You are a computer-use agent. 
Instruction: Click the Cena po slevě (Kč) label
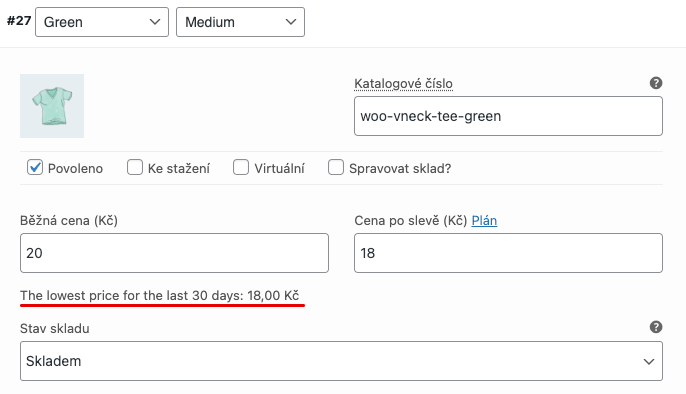pos(411,220)
